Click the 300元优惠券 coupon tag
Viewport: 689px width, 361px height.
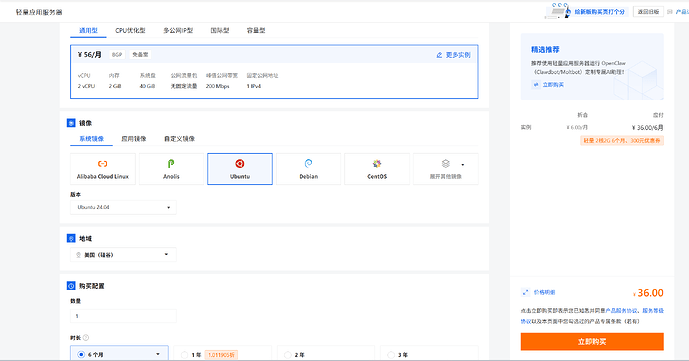click(622, 141)
